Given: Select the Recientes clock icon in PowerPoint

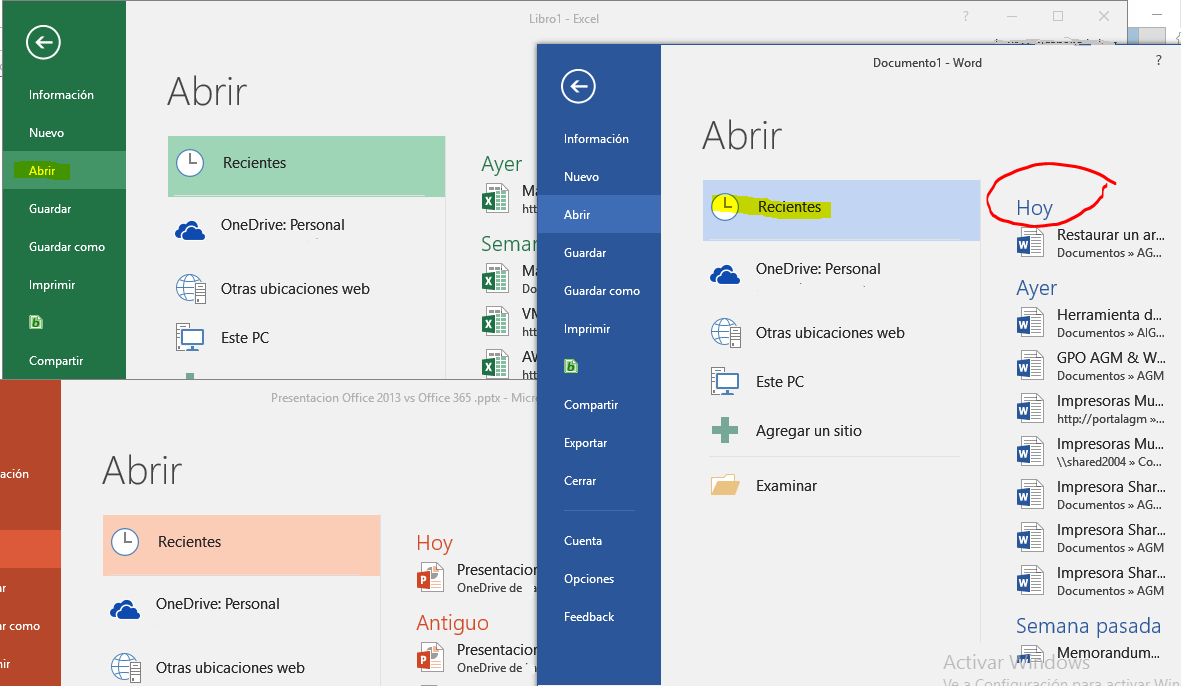Looking at the screenshot, I should coord(125,542).
